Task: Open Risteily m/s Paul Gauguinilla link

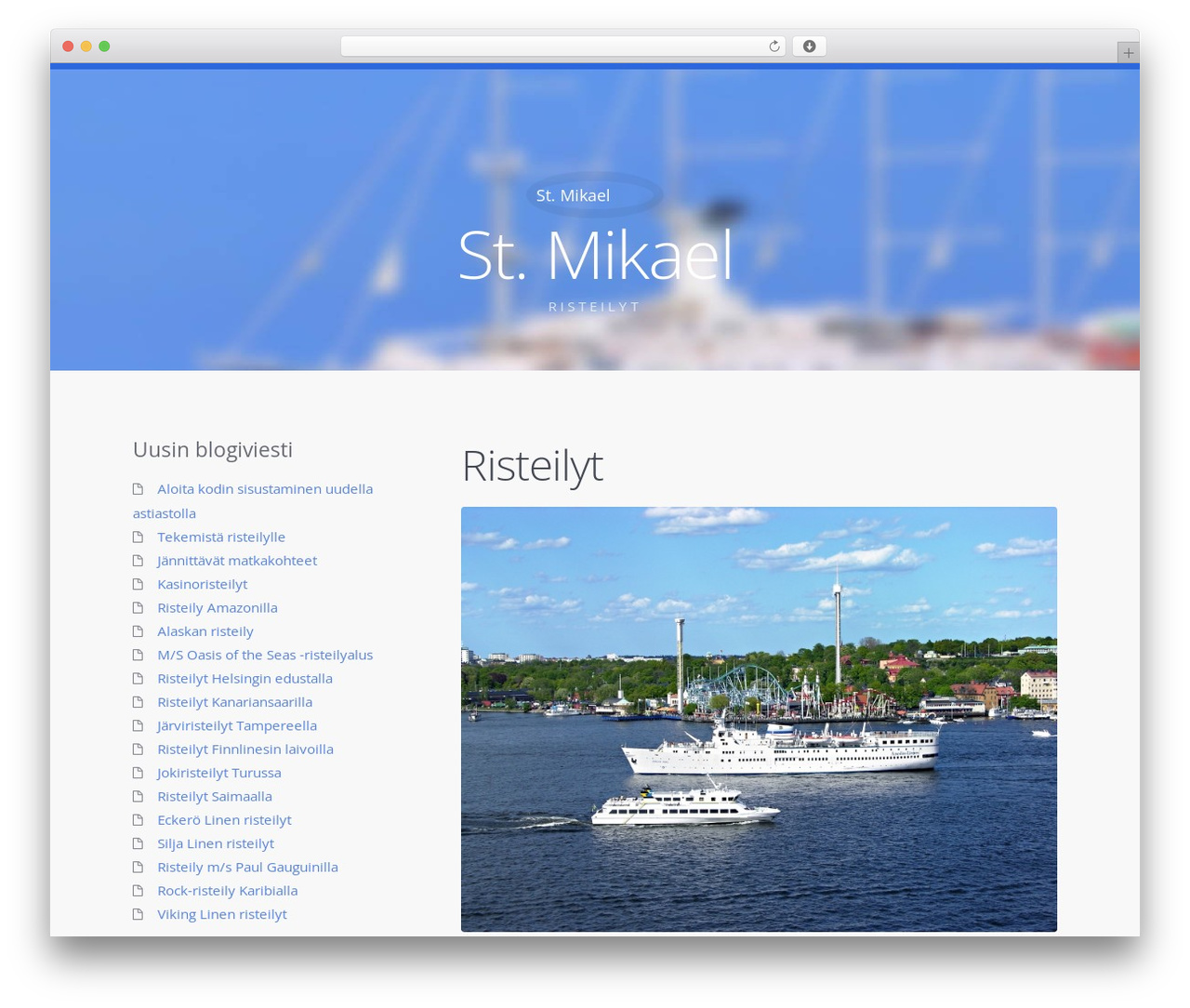Action: 247,867
